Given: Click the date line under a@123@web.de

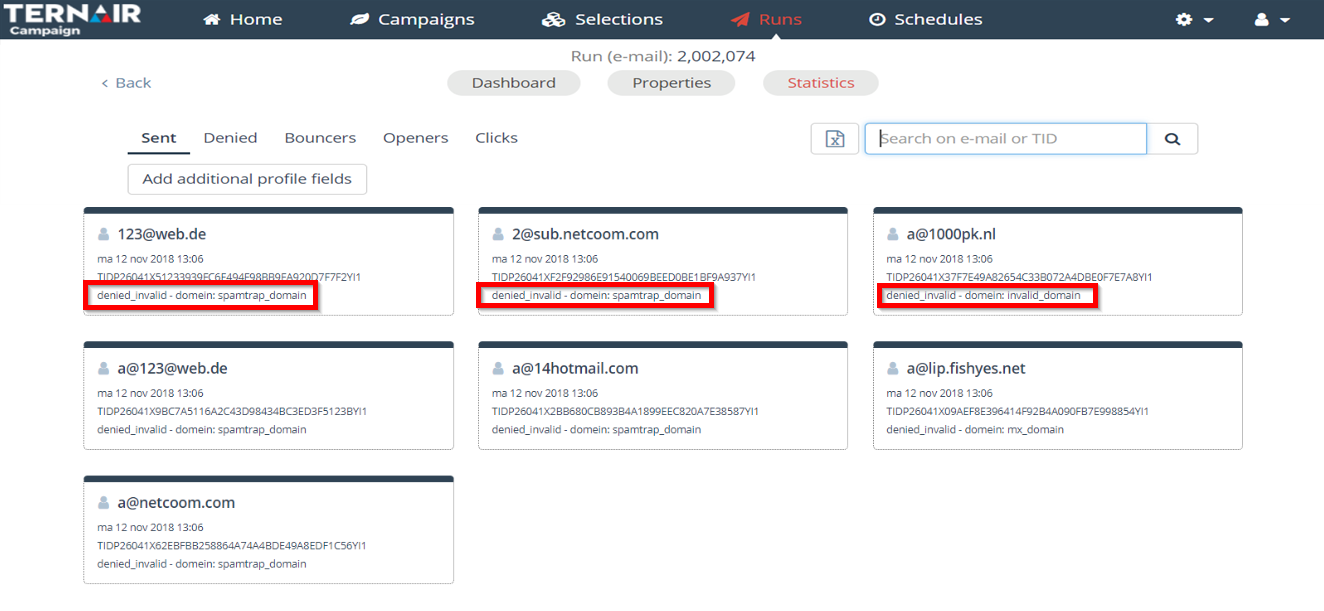Looking at the screenshot, I should (x=150, y=393).
